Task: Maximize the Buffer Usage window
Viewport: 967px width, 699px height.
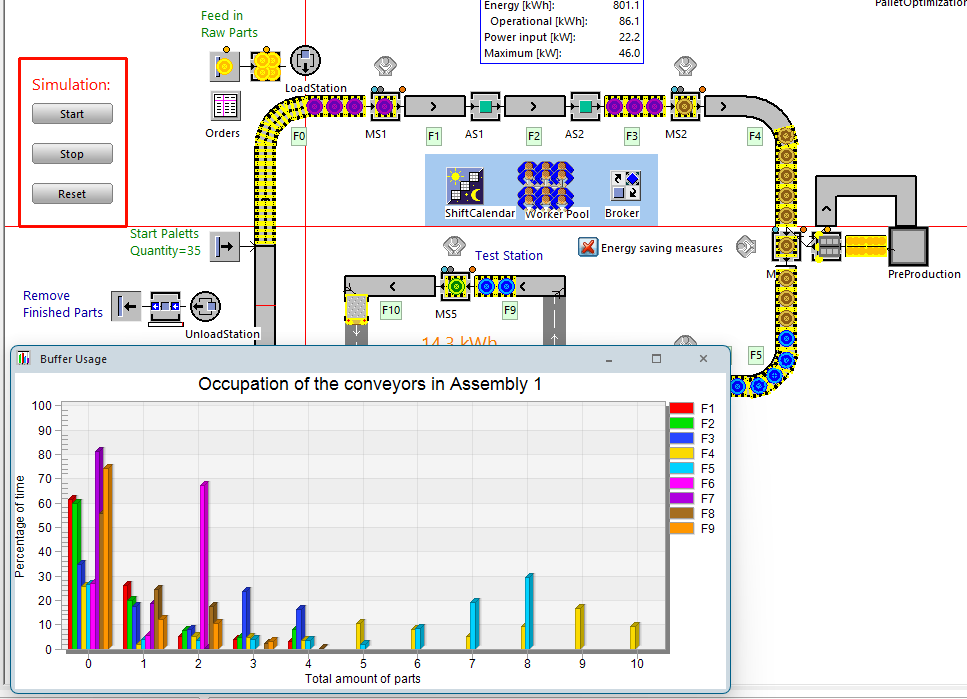Action: [x=657, y=358]
